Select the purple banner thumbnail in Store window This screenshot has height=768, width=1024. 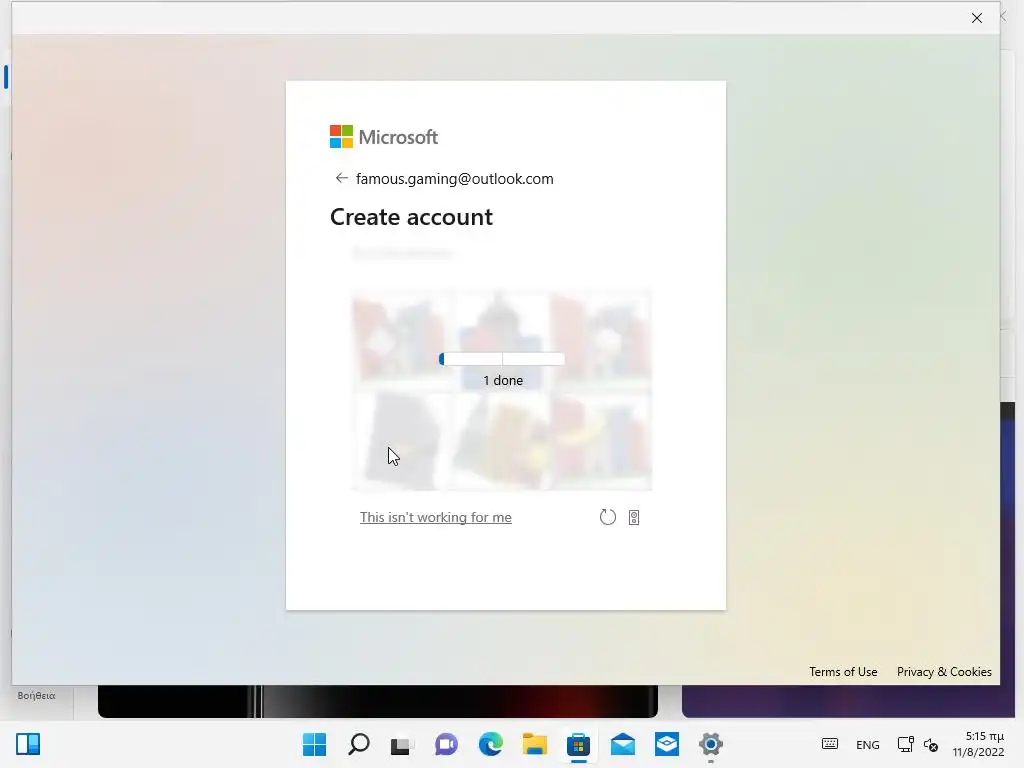848,701
